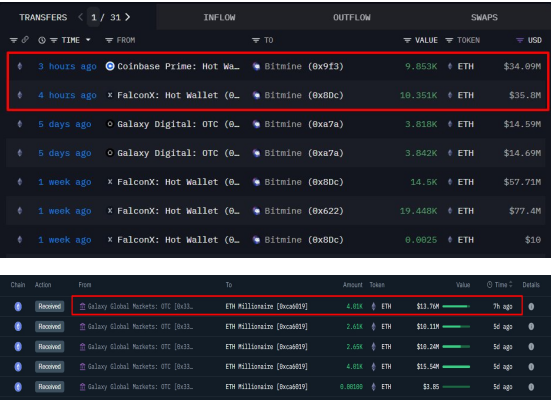
Task: Open VALUE column filter
Action: click(x=407, y=40)
